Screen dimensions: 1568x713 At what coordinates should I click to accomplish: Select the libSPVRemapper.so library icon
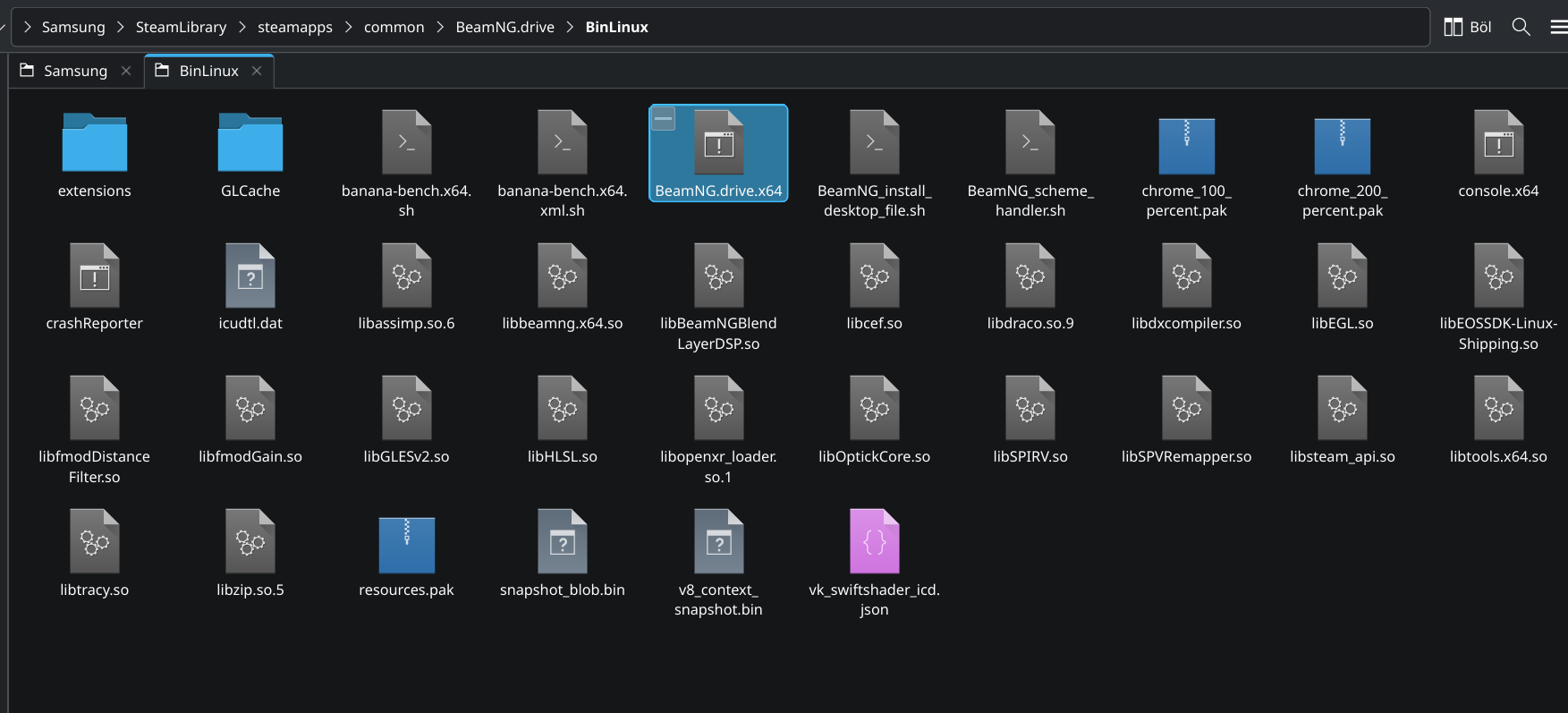[1187, 408]
